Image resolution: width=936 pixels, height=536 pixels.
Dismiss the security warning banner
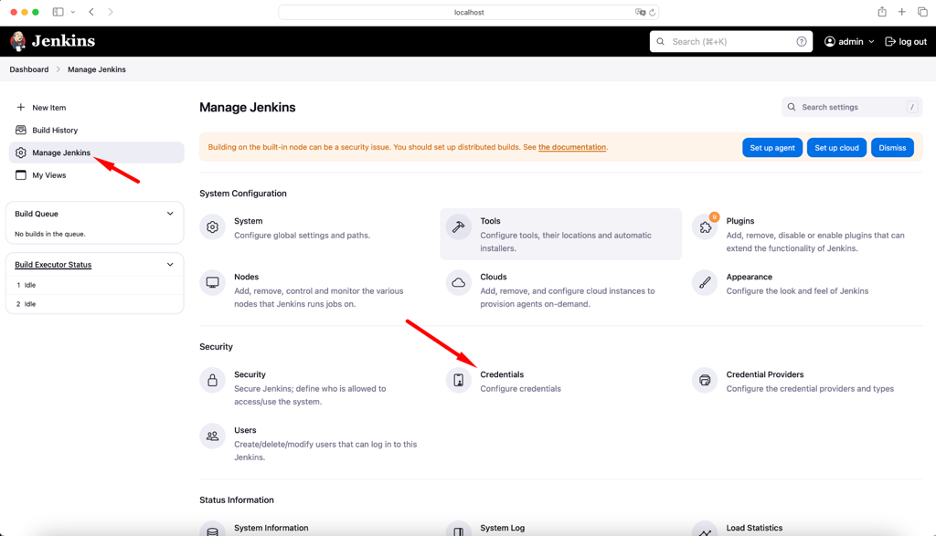(892, 148)
